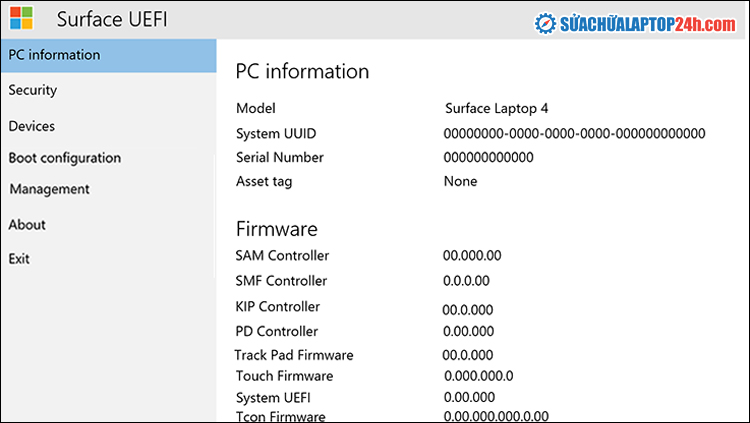Screen dimensions: 750x423
Task: Select SAM Controller version 00.000.00
Action: (472, 256)
